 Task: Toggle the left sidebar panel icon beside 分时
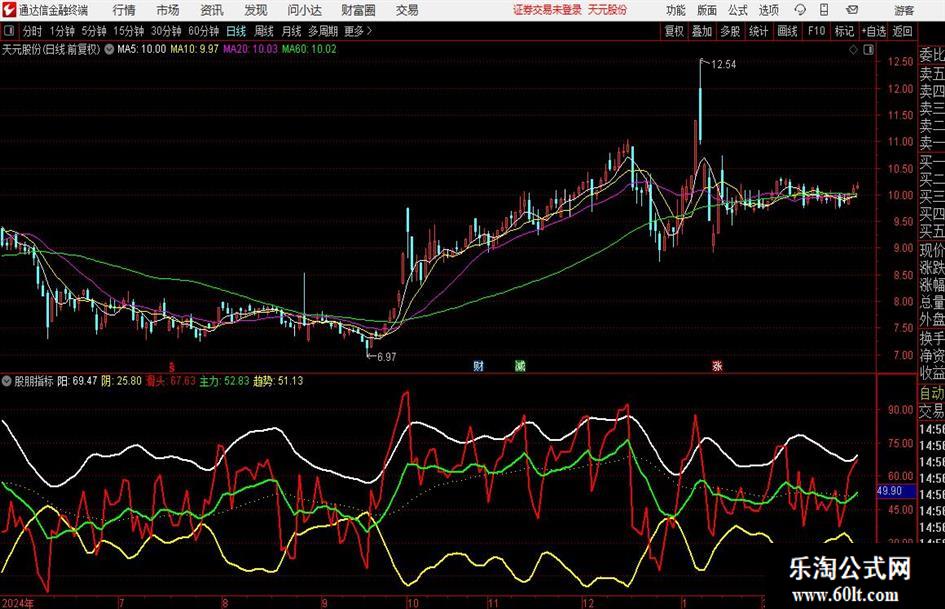tap(9, 31)
